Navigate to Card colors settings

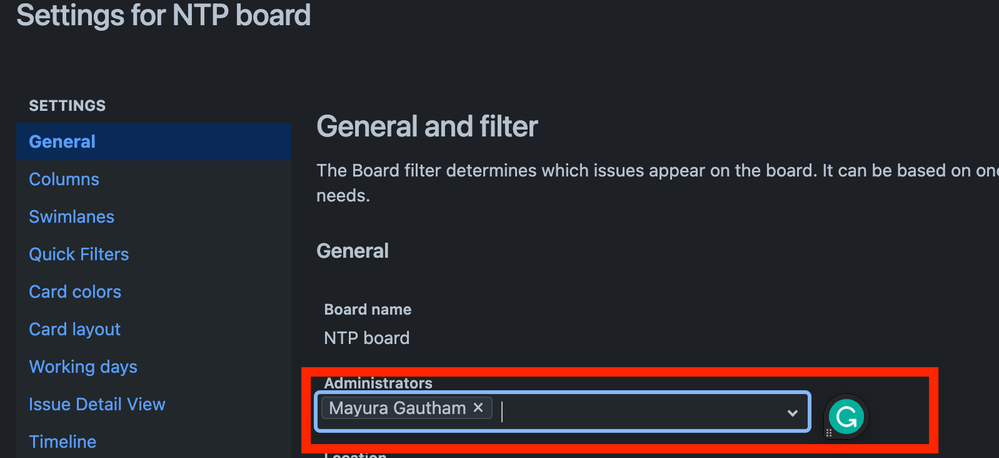[75, 292]
